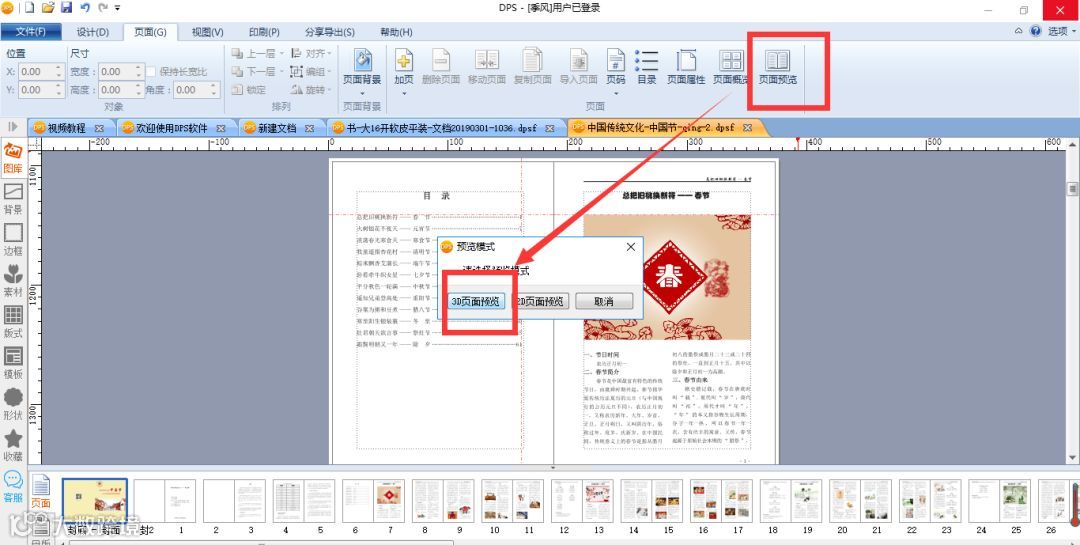Click the 删除页面 icon
This screenshot has width=1080, height=545.
pyautogui.click(x=441, y=61)
